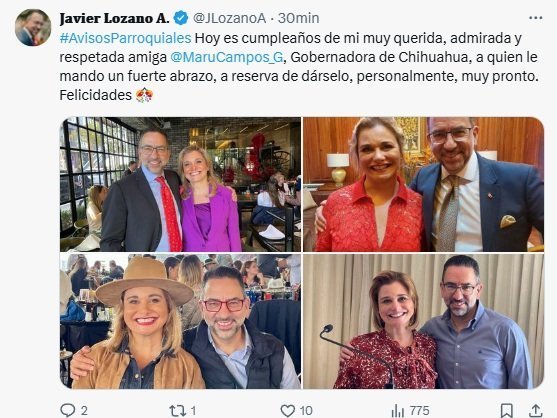Click the @JLozanoA handle
557x418 pixels.
pos(229,18)
